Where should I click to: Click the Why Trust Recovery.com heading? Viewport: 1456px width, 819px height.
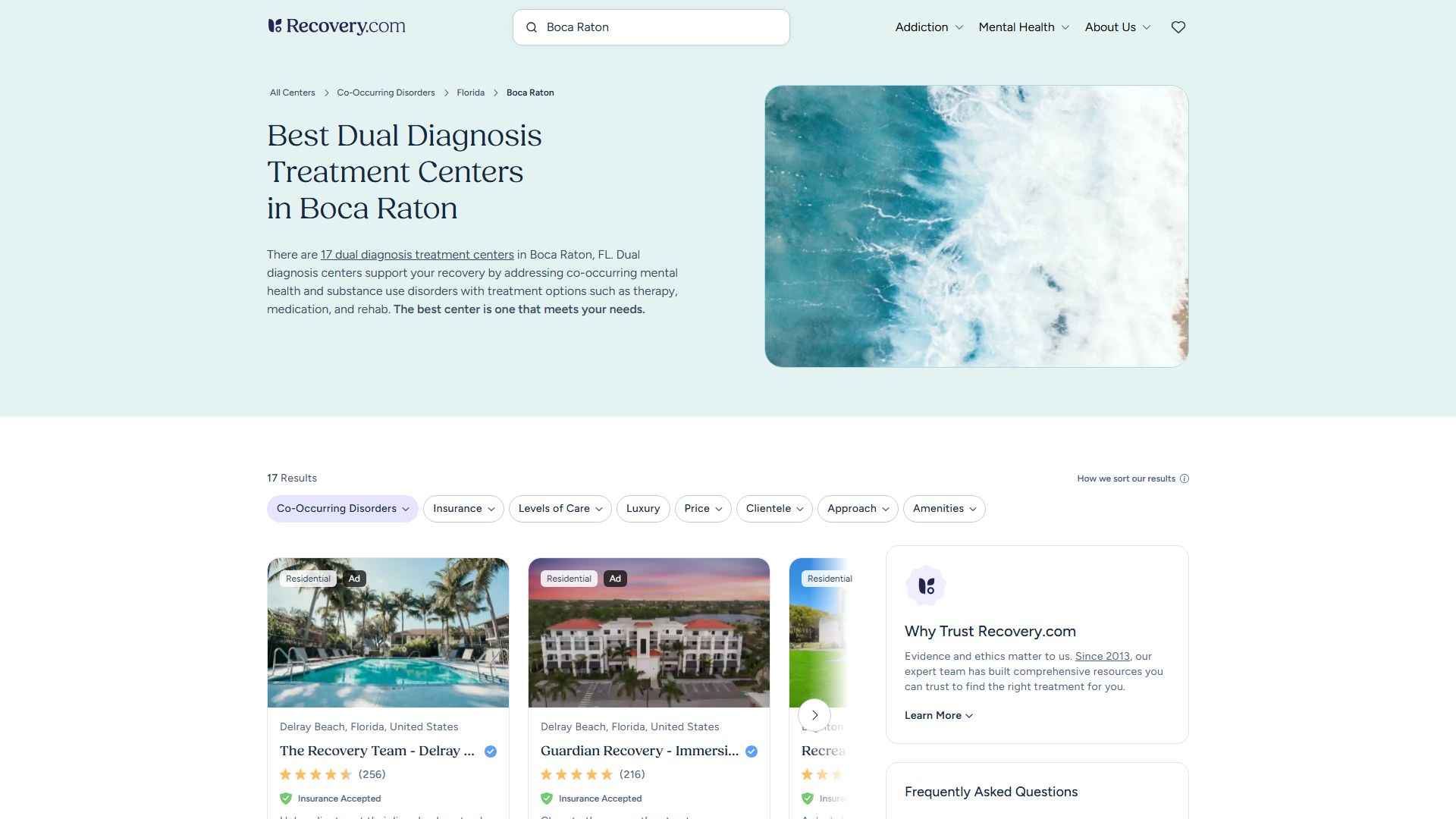990,631
